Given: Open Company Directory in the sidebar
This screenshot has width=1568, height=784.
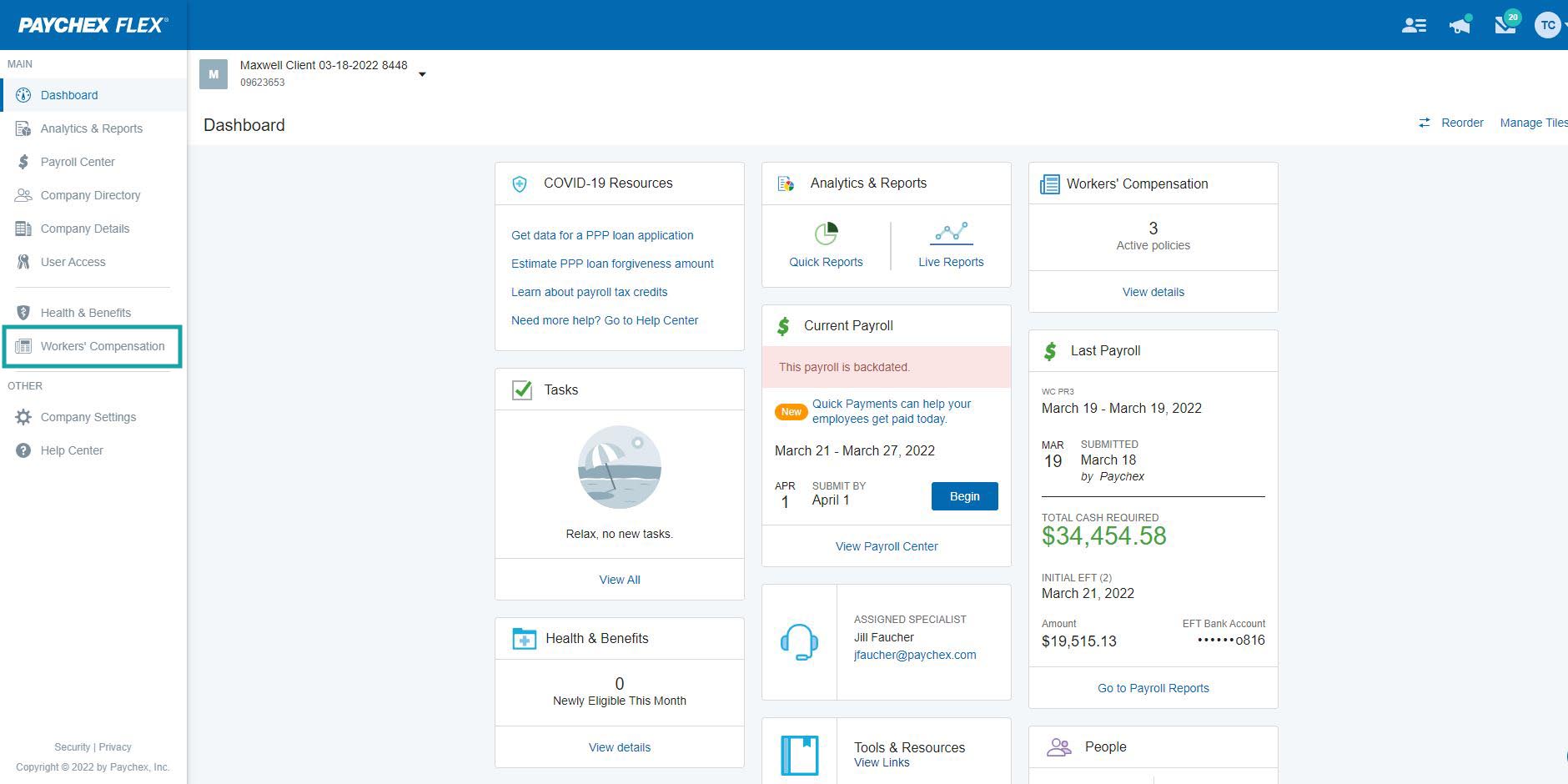Looking at the screenshot, I should (x=93, y=195).
